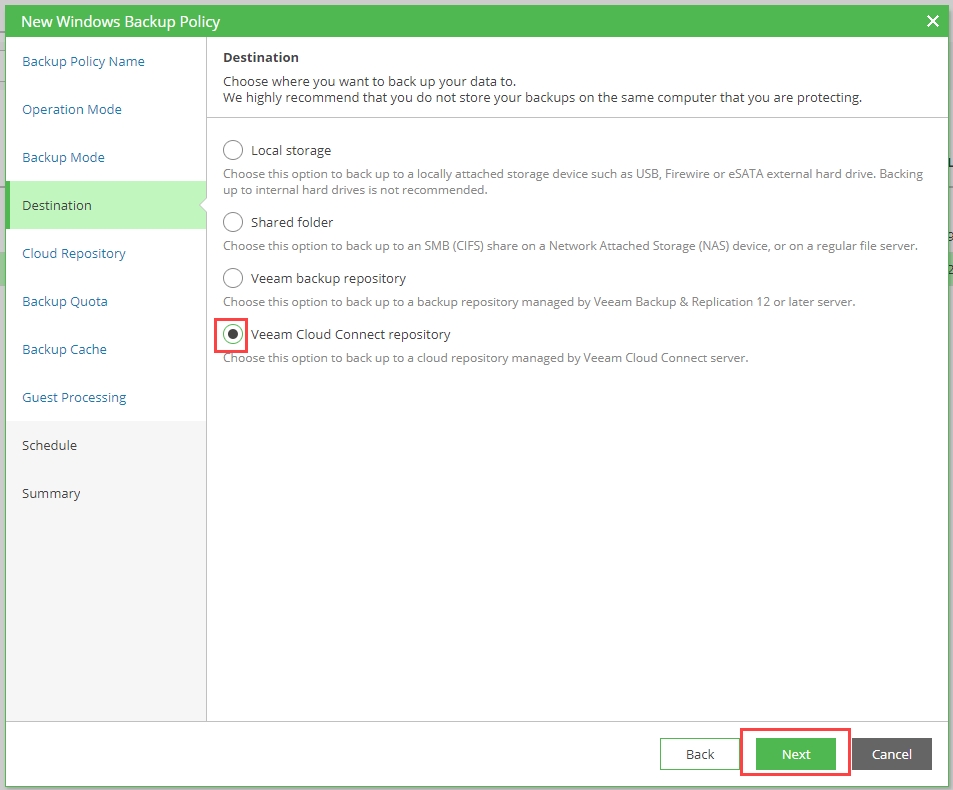The height and width of the screenshot is (790, 953).
Task: Click the Local storage label text
Action: tap(291, 150)
